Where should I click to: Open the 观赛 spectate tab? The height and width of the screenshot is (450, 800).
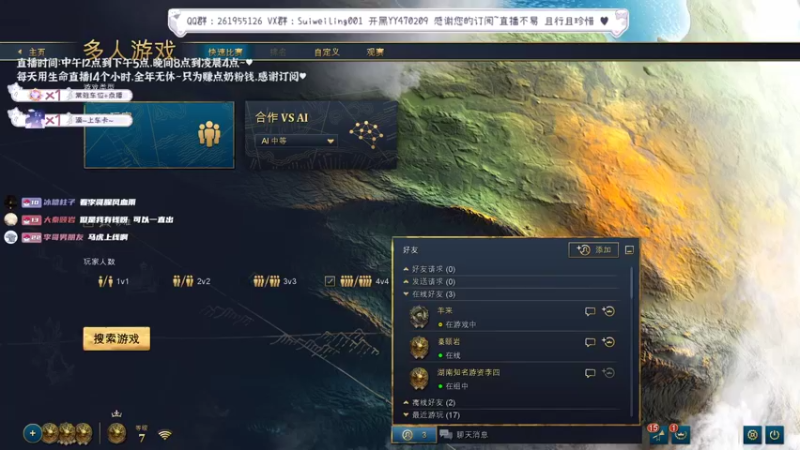click(375, 52)
